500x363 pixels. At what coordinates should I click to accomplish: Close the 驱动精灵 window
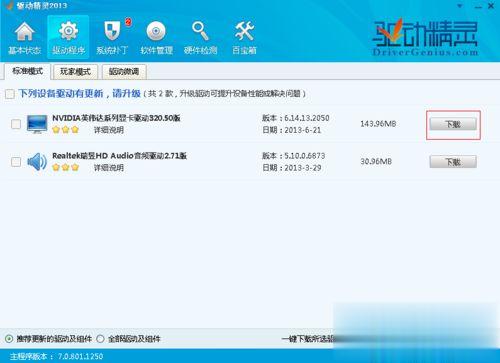(491, 6)
